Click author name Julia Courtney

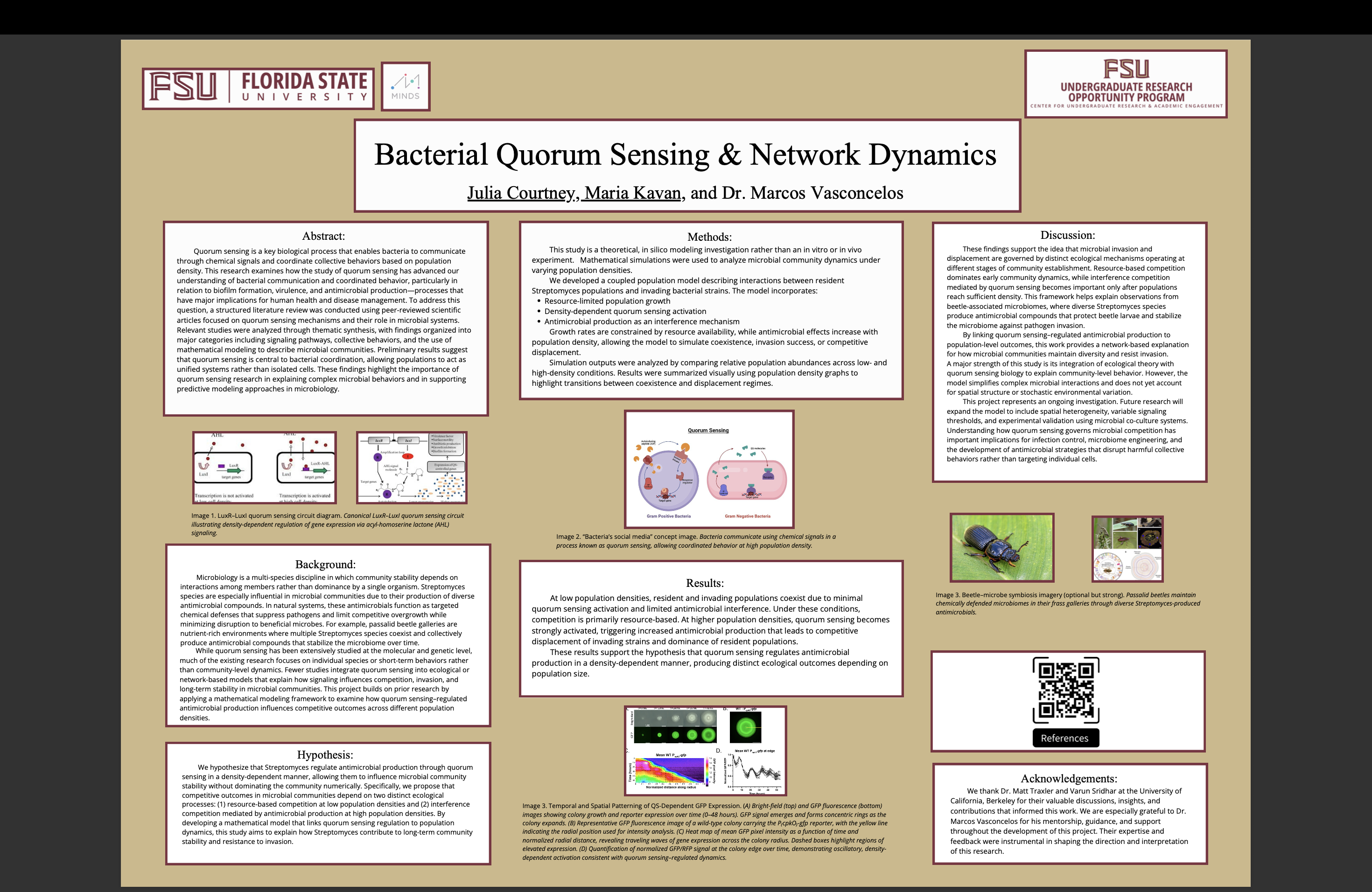[x=521, y=193]
